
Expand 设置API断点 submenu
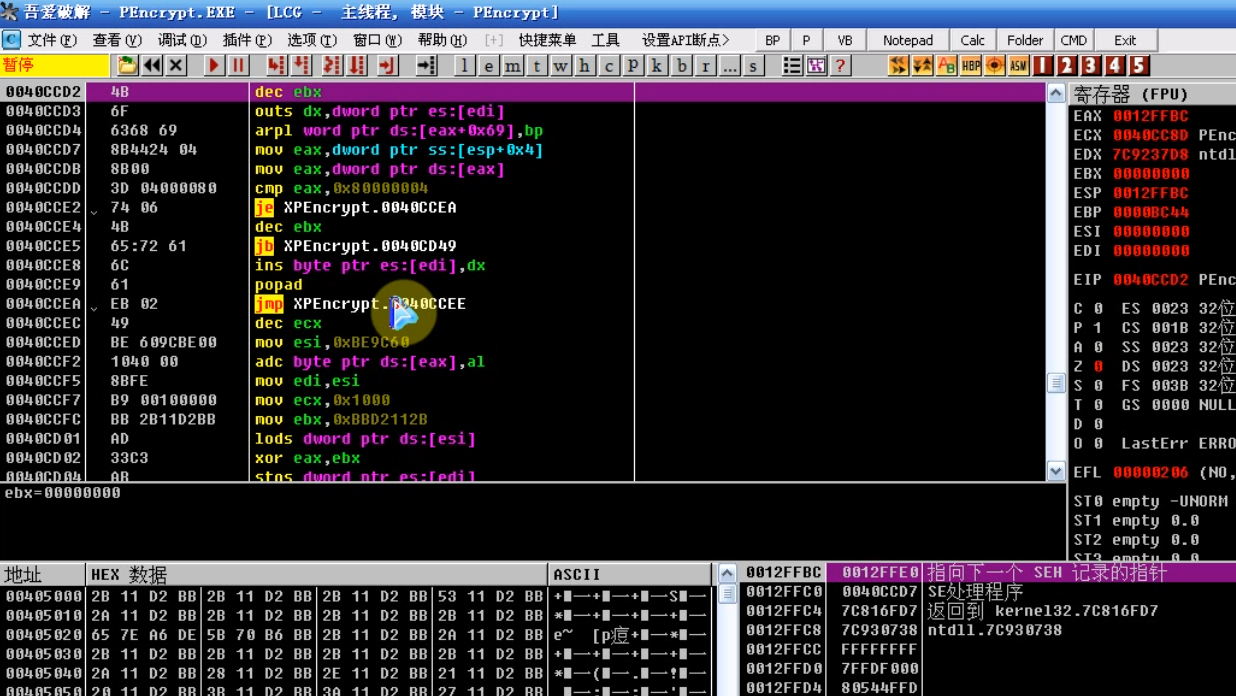point(685,40)
